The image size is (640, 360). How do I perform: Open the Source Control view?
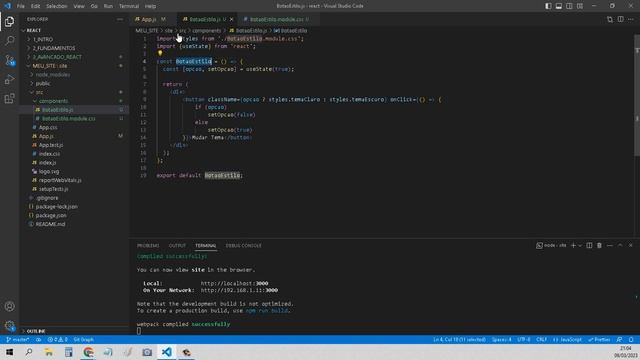pos(9,60)
